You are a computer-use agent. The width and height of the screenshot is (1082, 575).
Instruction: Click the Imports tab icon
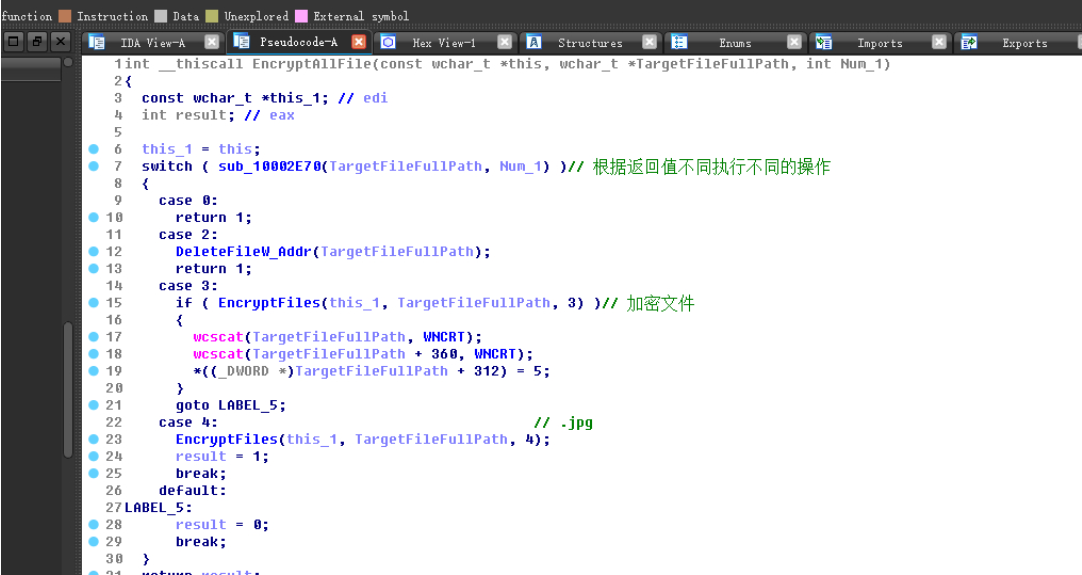[x=824, y=42]
